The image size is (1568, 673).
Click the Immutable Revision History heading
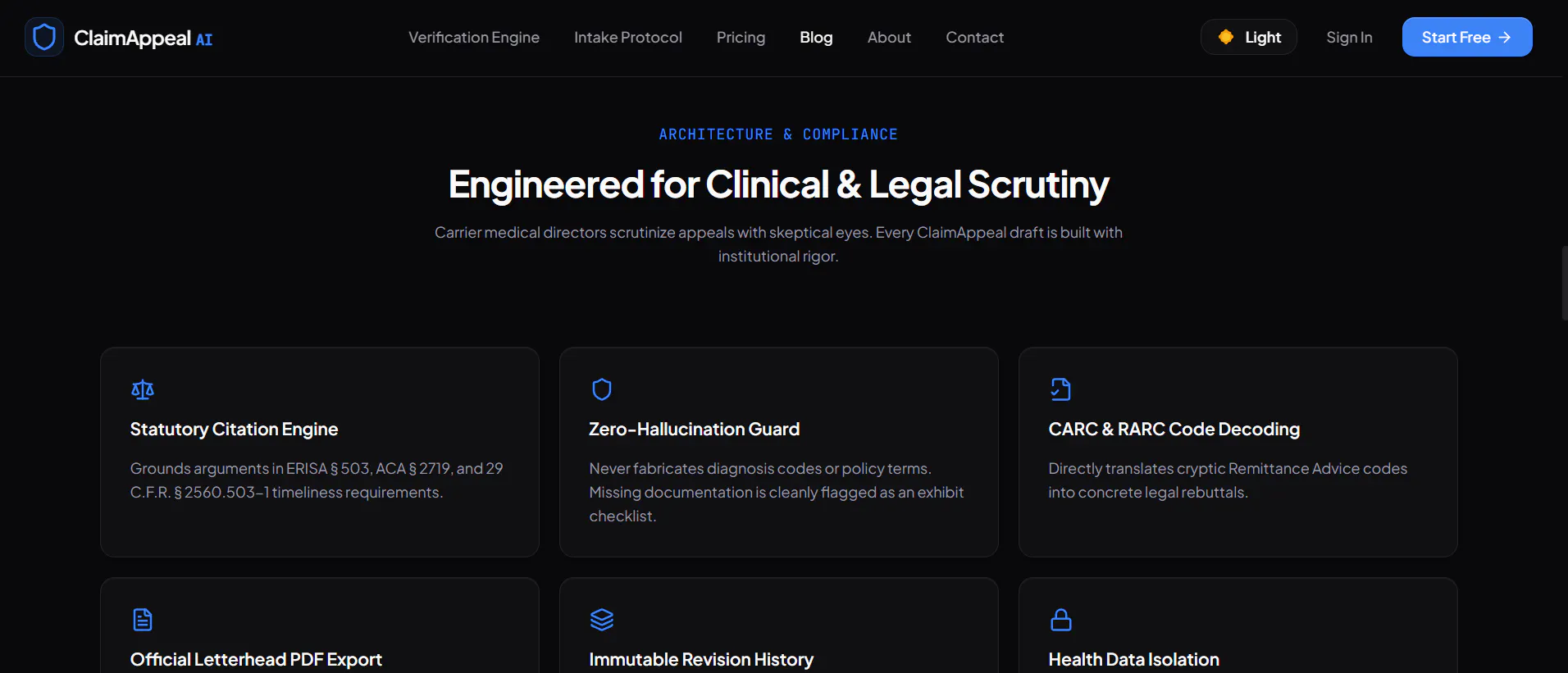(701, 659)
